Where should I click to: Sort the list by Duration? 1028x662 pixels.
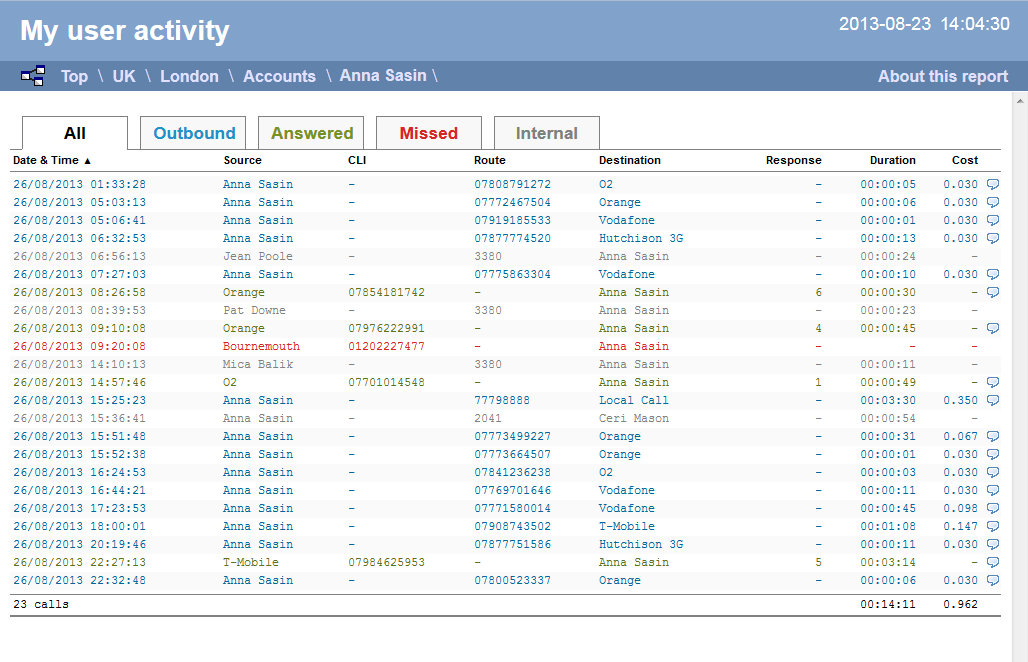[x=892, y=160]
